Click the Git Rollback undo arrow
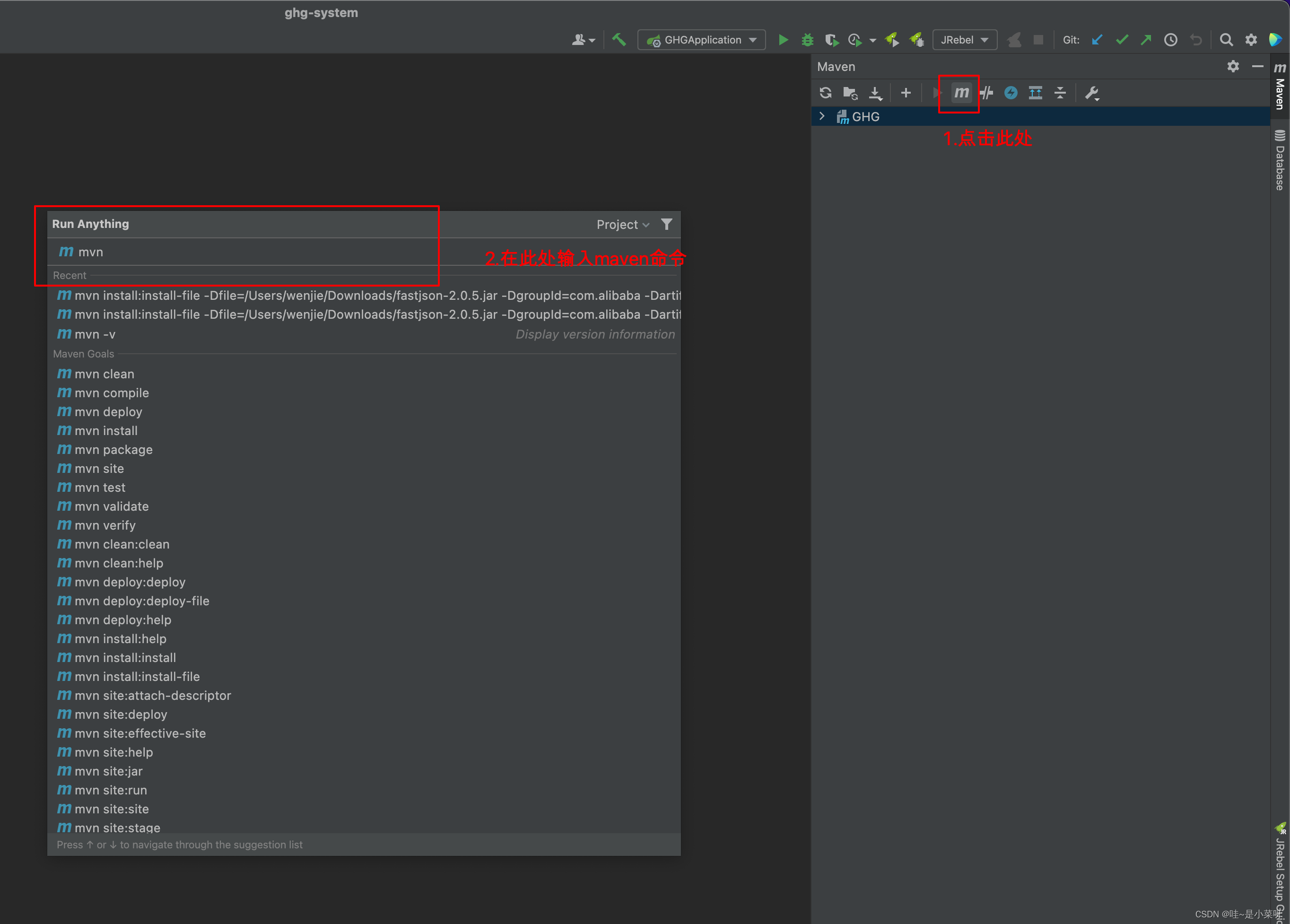The height and width of the screenshot is (924, 1290). pos(1196,40)
